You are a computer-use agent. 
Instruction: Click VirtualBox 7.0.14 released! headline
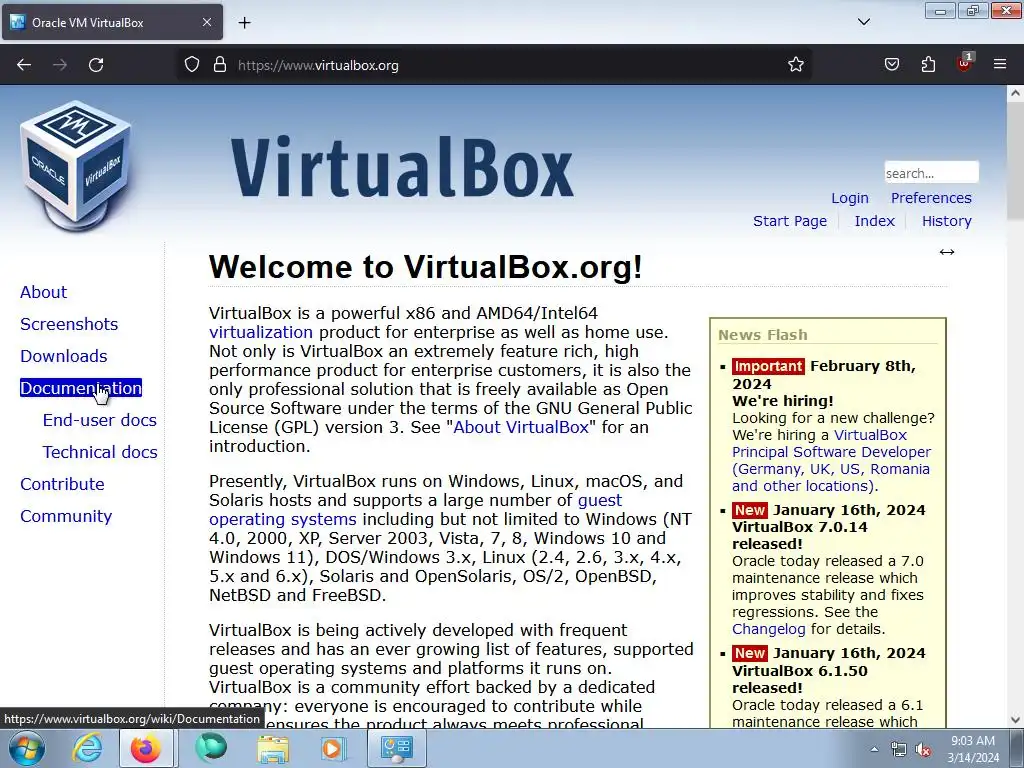[x=800, y=536]
